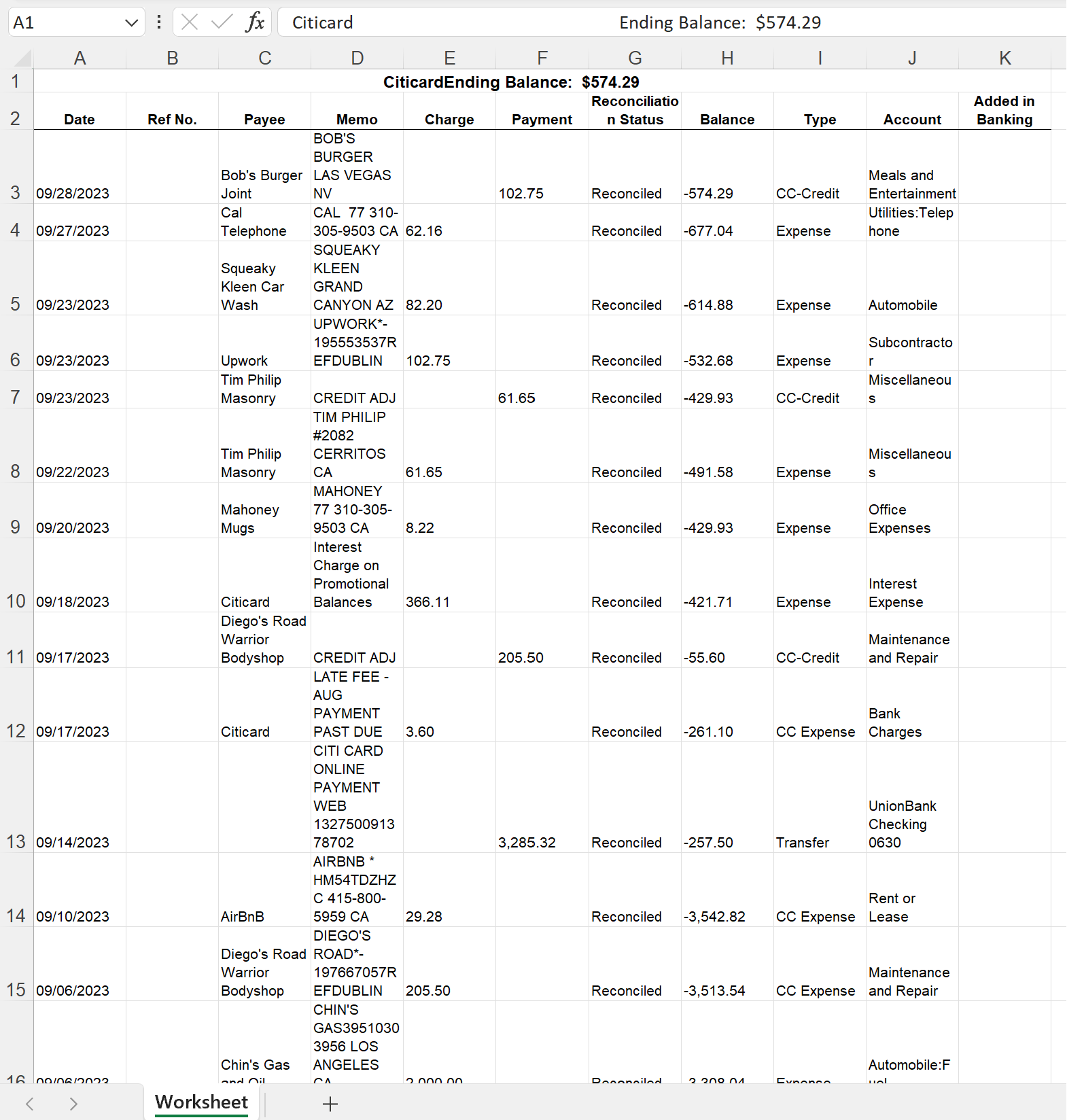The width and height of the screenshot is (1067, 1120).
Task: Switch to the Worksheet tab
Action: point(202,1102)
